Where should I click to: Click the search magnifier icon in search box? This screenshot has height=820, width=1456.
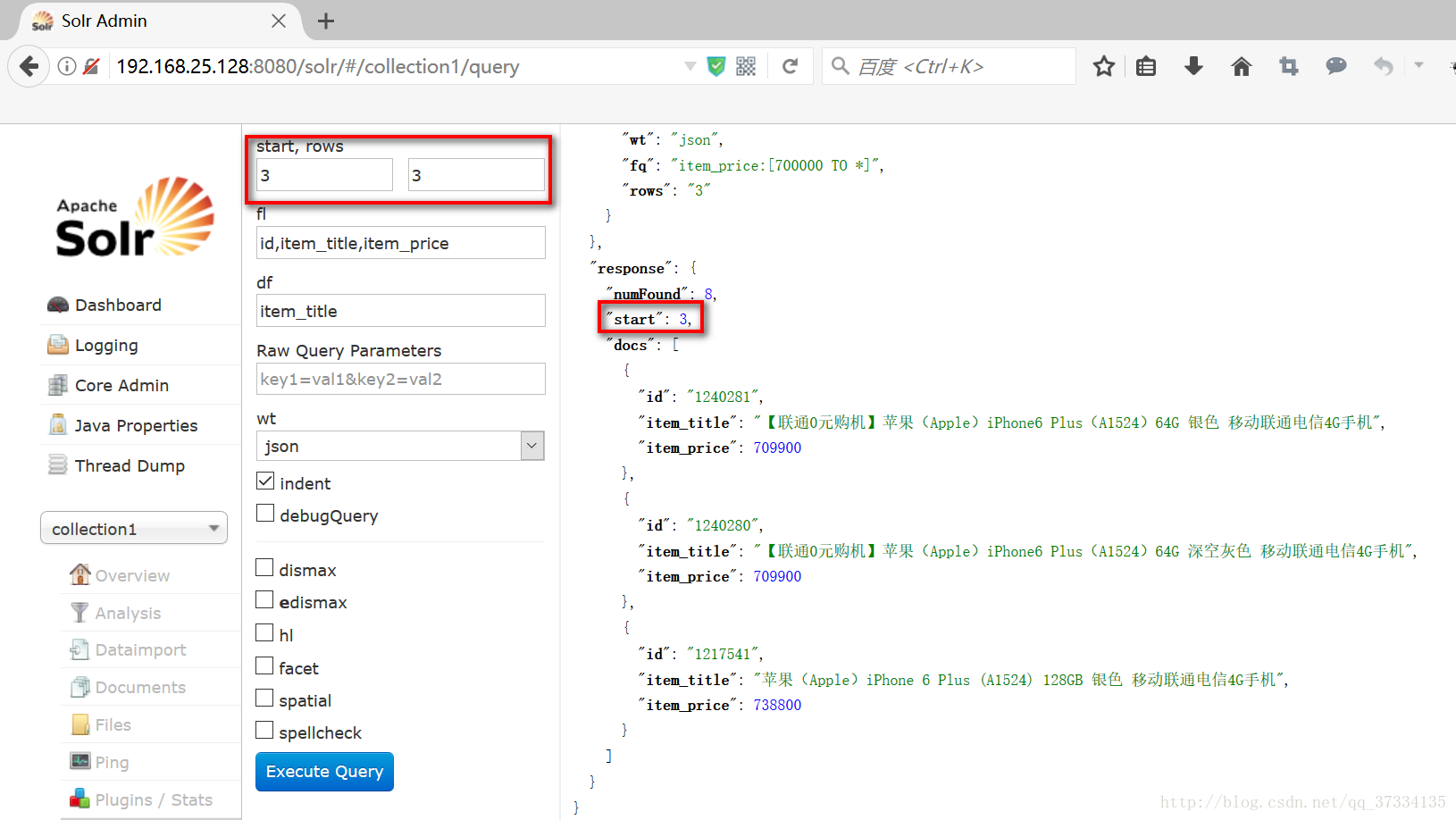point(840,66)
